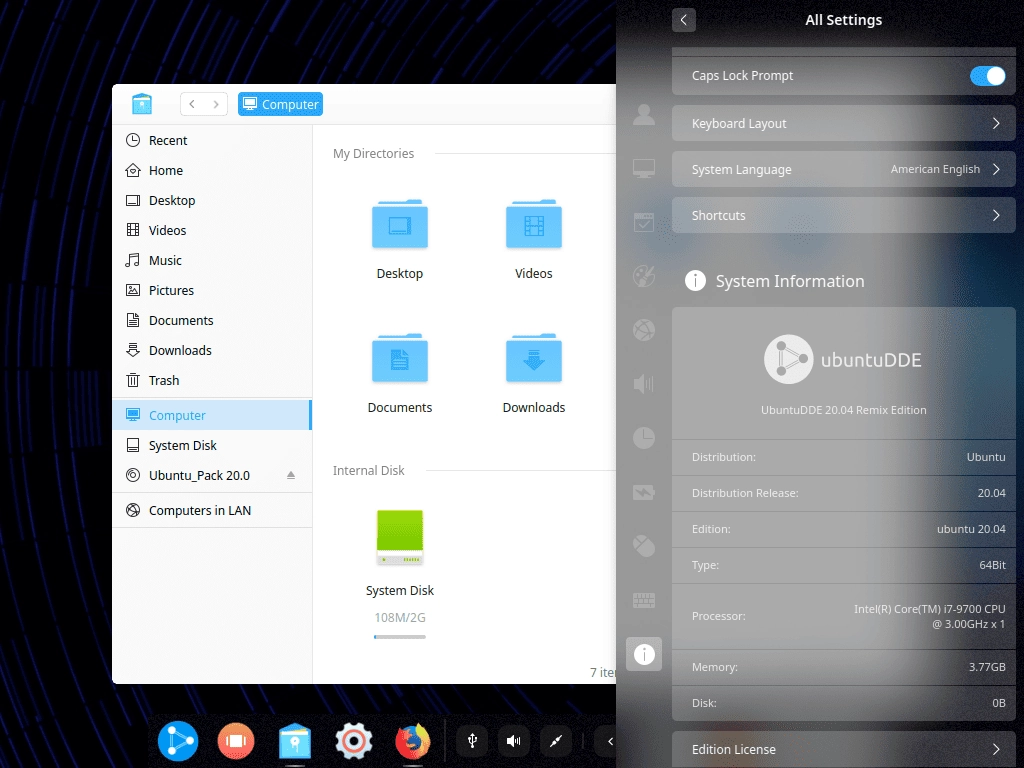
Task: Eject Ubuntu_Pack 20.0 disc
Action: (291, 475)
